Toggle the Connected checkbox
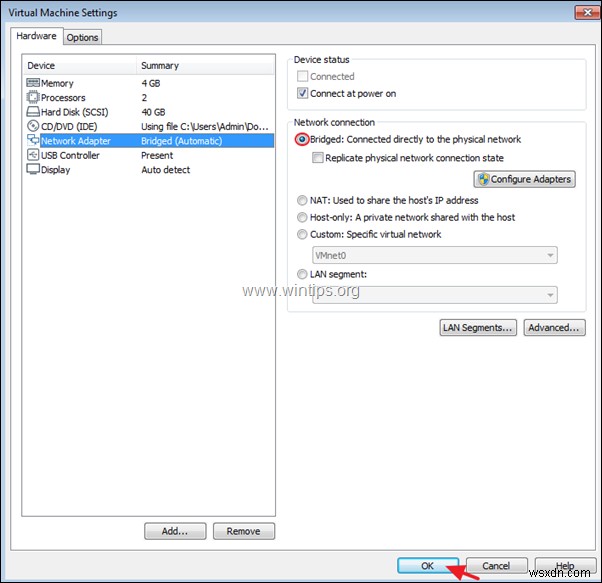This screenshot has height=583, width=602. coord(302,76)
